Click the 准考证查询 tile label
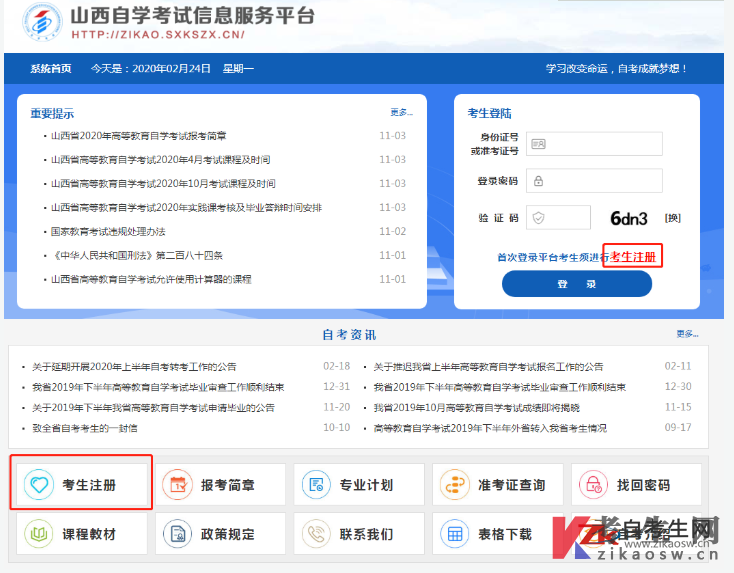Image resolution: width=734 pixels, height=573 pixels. [x=512, y=485]
